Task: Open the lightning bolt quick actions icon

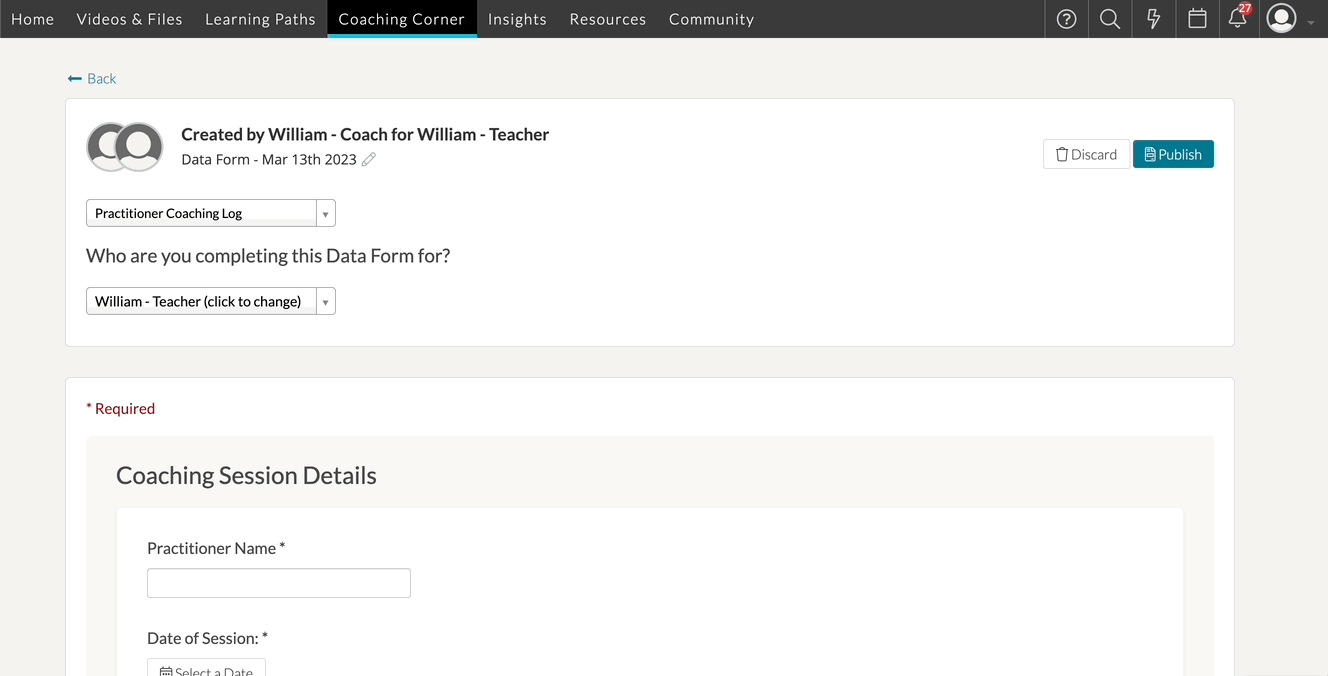Action: 1153,19
